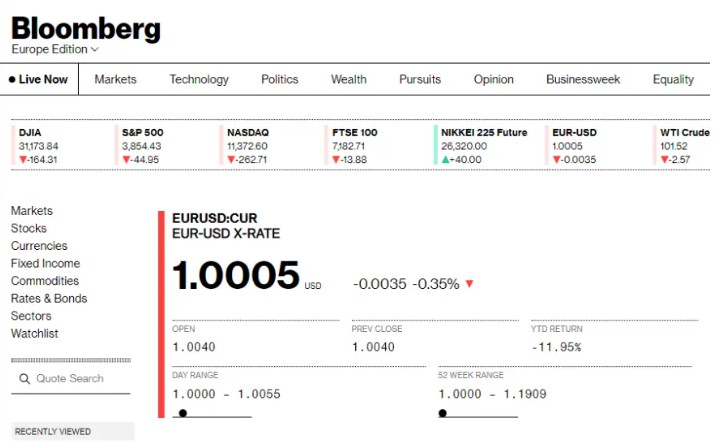Click the Quote Search input field
The height and width of the screenshot is (443, 728).
(71, 379)
